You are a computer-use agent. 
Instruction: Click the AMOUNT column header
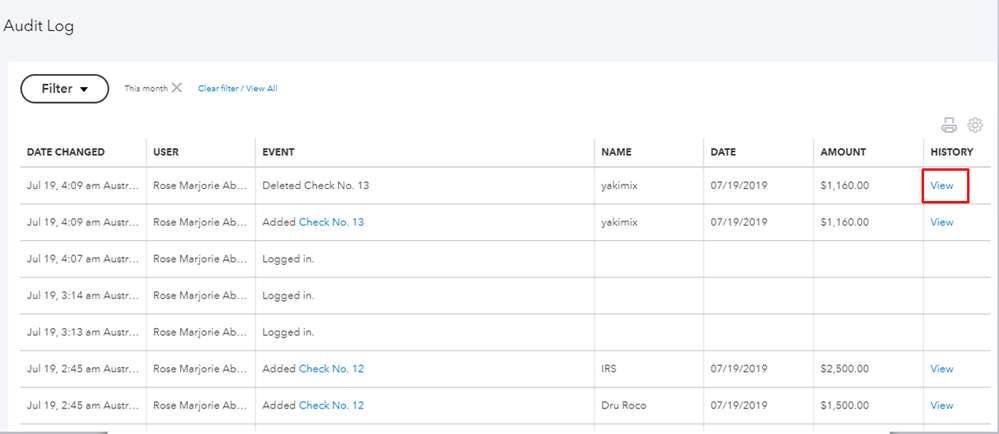click(843, 152)
